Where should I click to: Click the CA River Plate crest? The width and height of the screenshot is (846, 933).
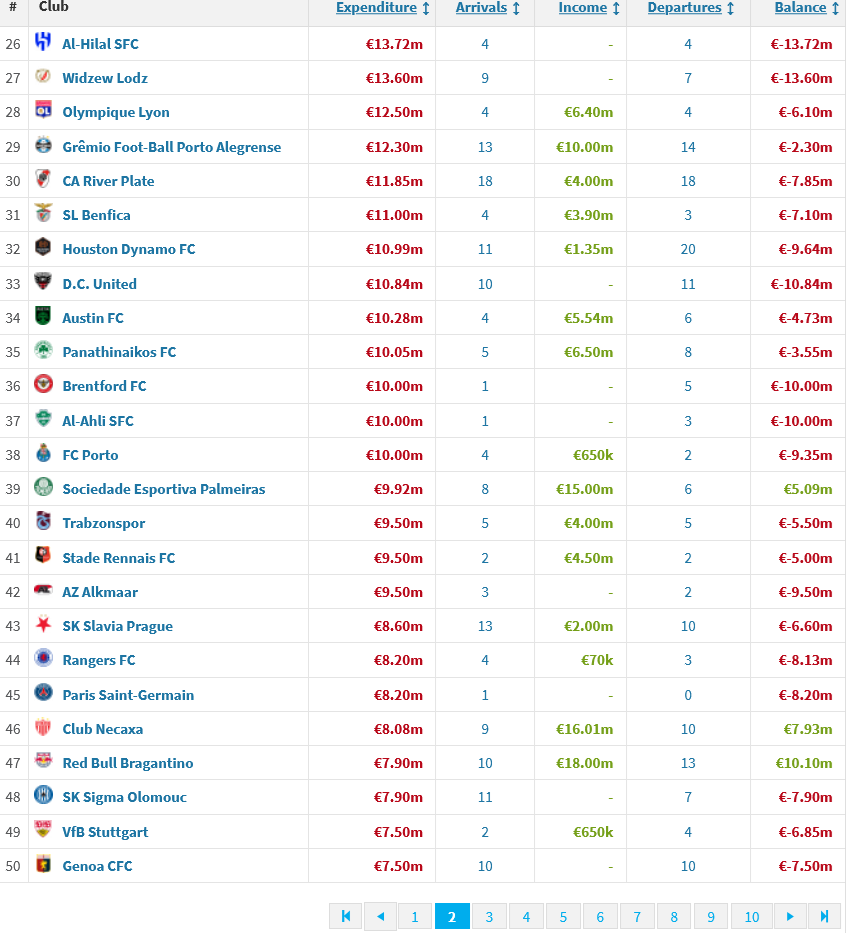(x=40, y=181)
